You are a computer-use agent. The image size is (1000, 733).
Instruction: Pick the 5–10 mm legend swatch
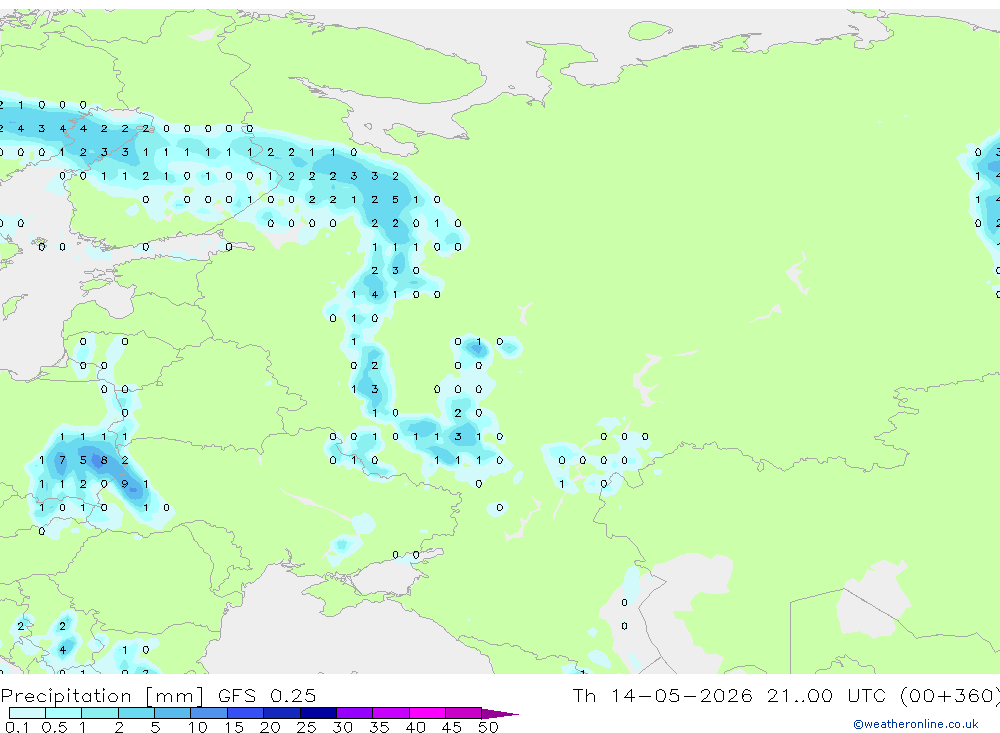pyautogui.click(x=173, y=713)
